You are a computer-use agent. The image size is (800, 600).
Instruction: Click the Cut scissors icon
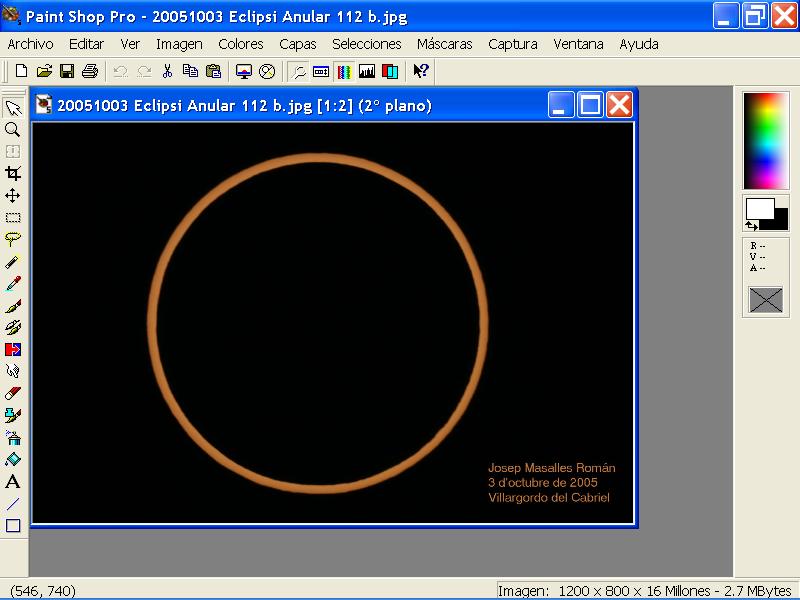click(x=167, y=71)
